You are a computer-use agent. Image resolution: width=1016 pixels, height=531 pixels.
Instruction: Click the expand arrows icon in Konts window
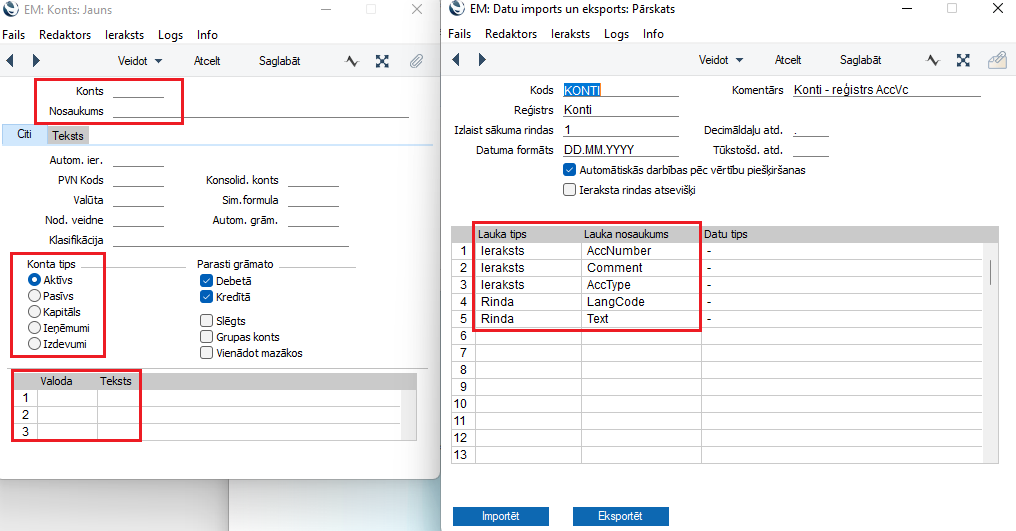click(382, 61)
